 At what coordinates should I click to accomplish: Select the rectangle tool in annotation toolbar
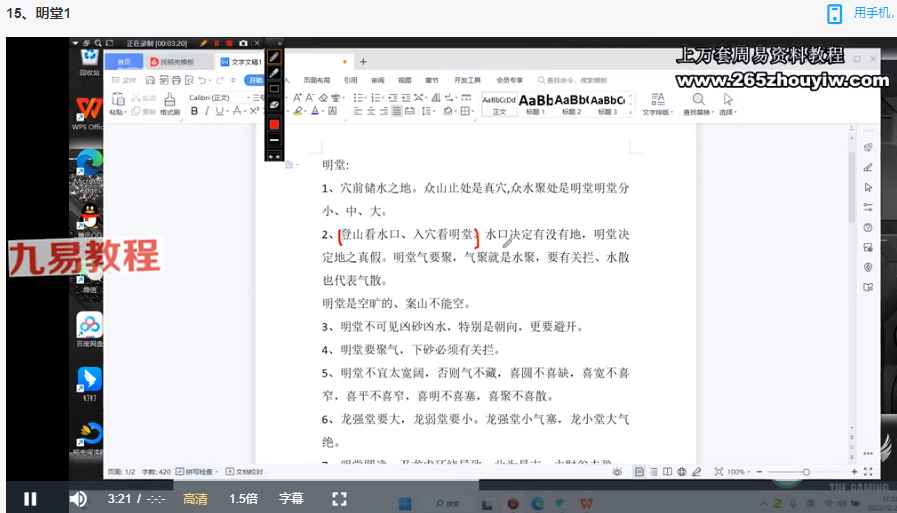point(274,89)
